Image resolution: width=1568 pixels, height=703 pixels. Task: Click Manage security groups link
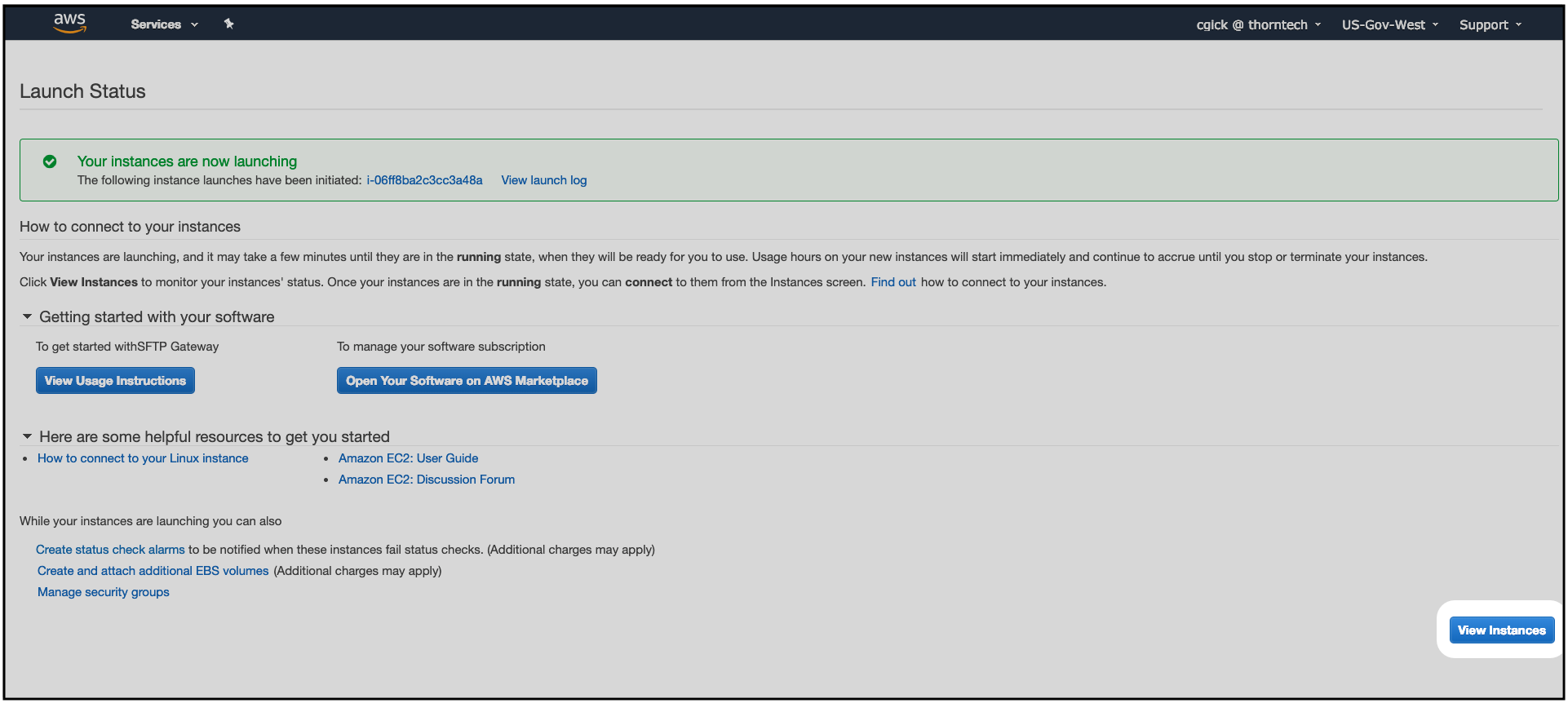pyautogui.click(x=104, y=592)
